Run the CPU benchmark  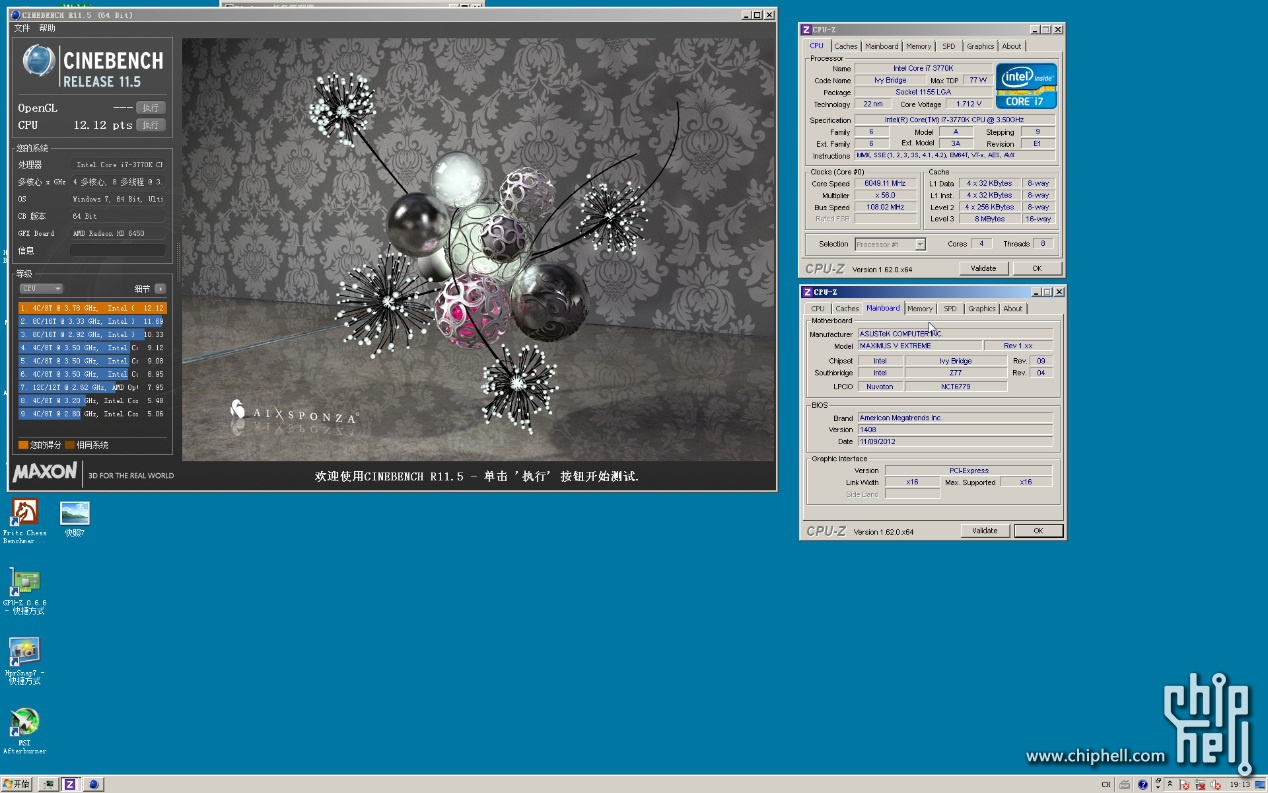pyautogui.click(x=150, y=125)
